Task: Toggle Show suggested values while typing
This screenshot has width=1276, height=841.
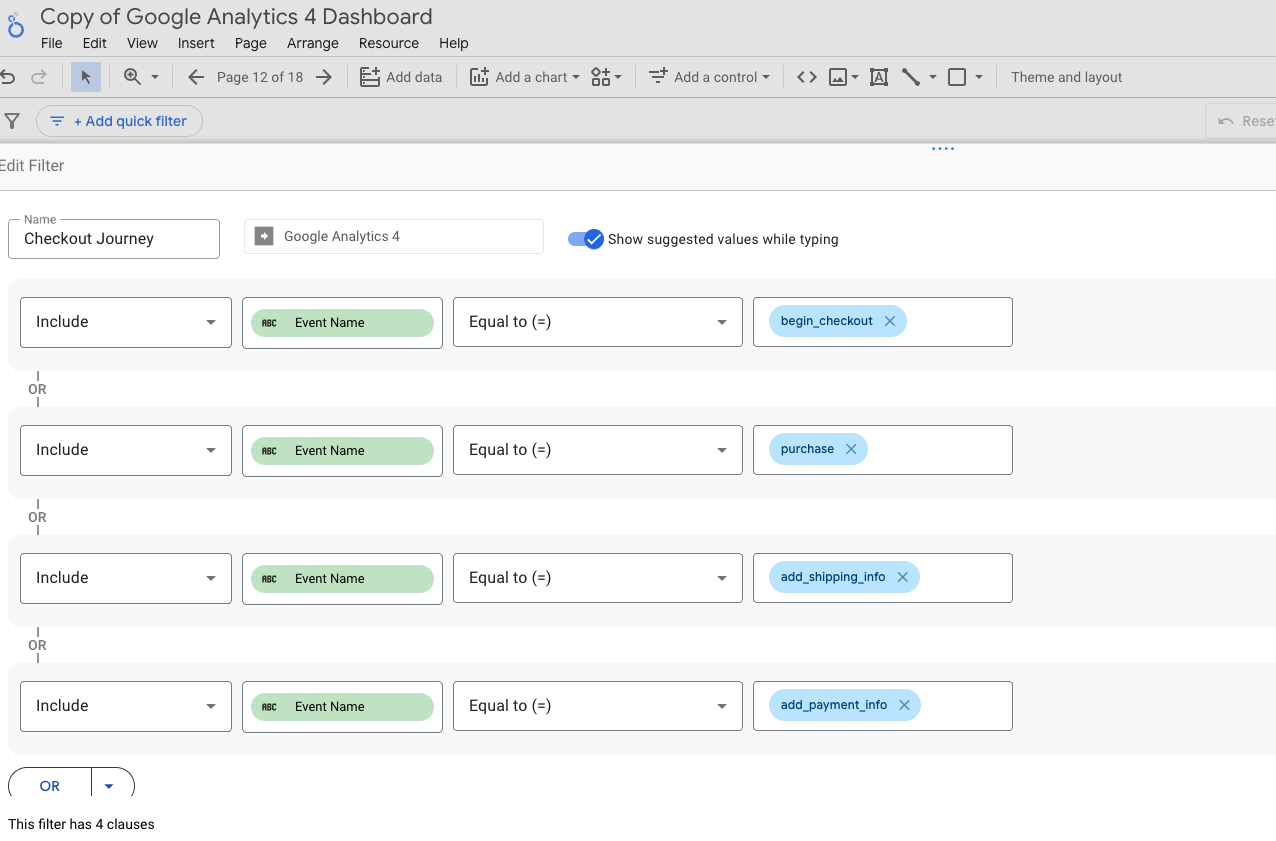Action: click(x=586, y=239)
